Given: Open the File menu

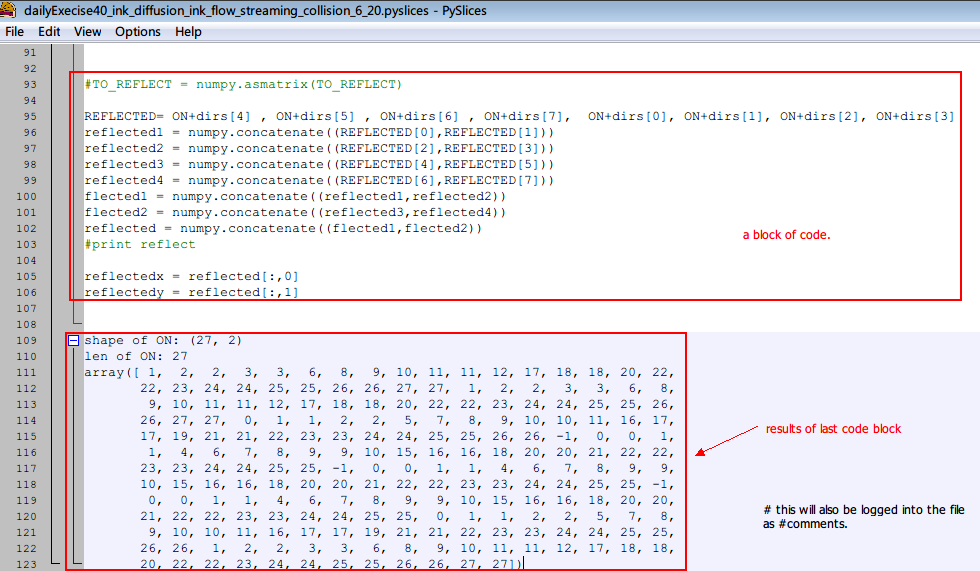Looking at the screenshot, I should coord(14,32).
